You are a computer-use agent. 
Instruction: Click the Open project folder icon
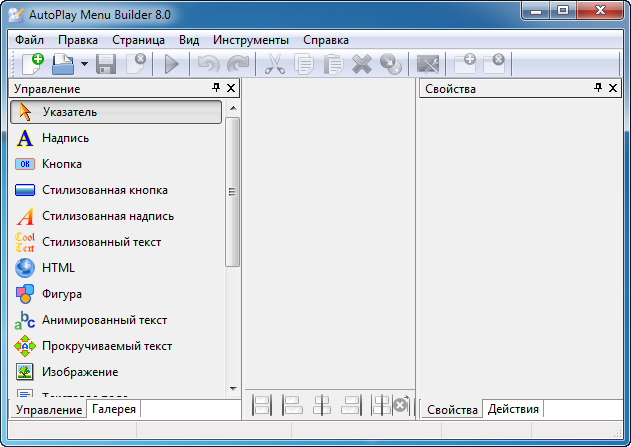click(63, 65)
